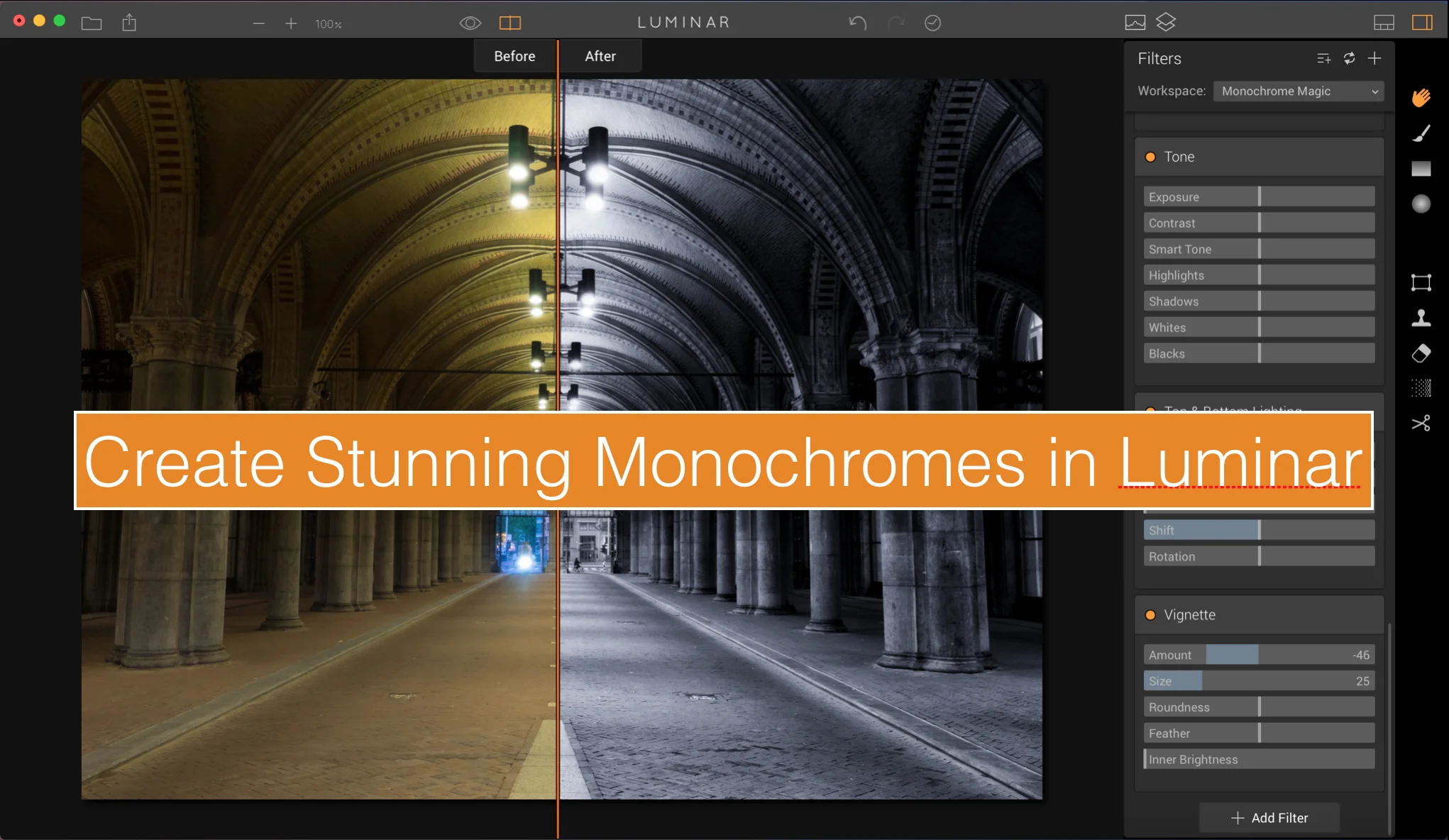The width and height of the screenshot is (1449, 840).
Task: Switch to the After tab
Action: (600, 56)
